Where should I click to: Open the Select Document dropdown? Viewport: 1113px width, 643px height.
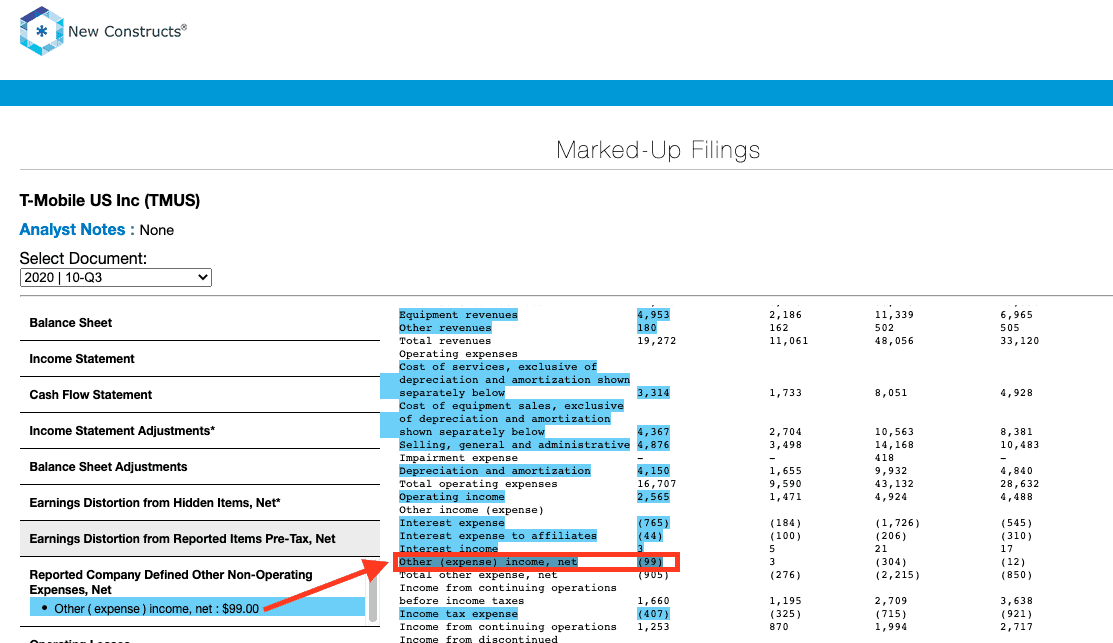pyautogui.click(x=116, y=277)
